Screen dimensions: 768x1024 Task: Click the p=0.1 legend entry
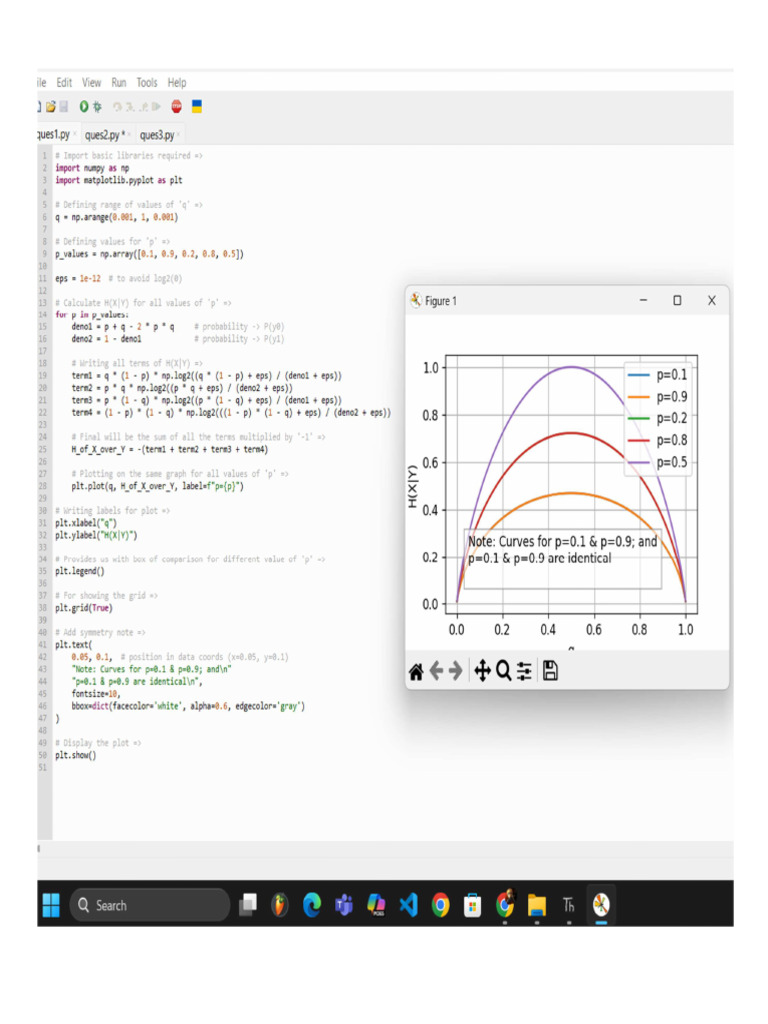click(657, 375)
